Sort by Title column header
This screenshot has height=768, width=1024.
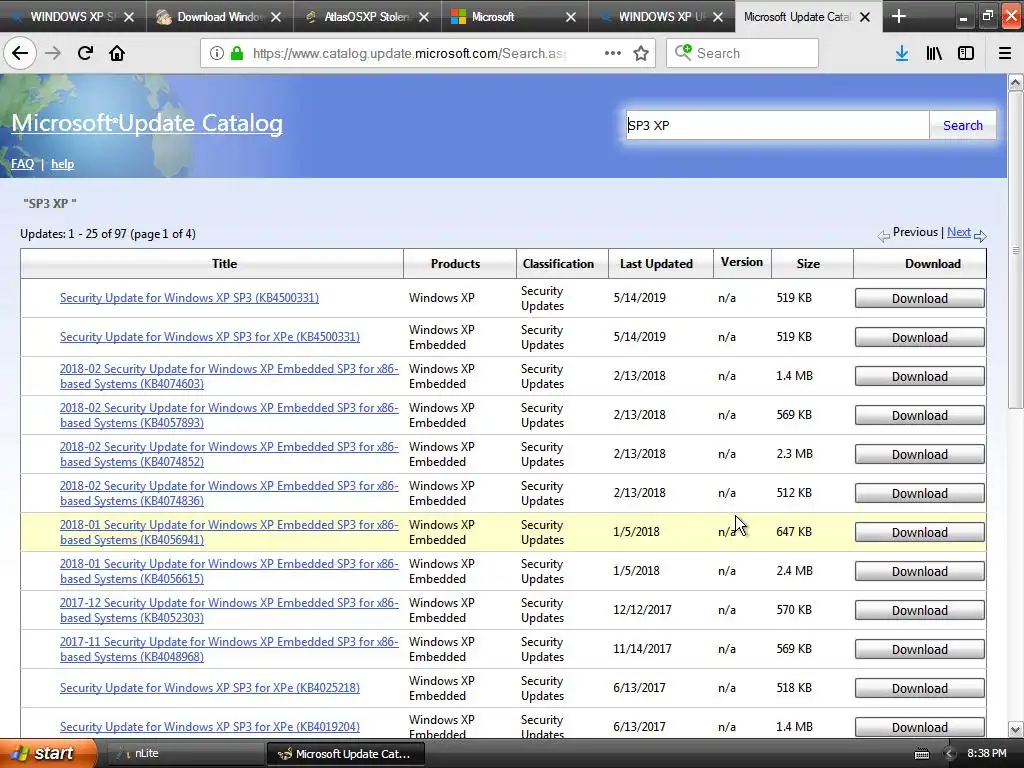pyautogui.click(x=225, y=264)
